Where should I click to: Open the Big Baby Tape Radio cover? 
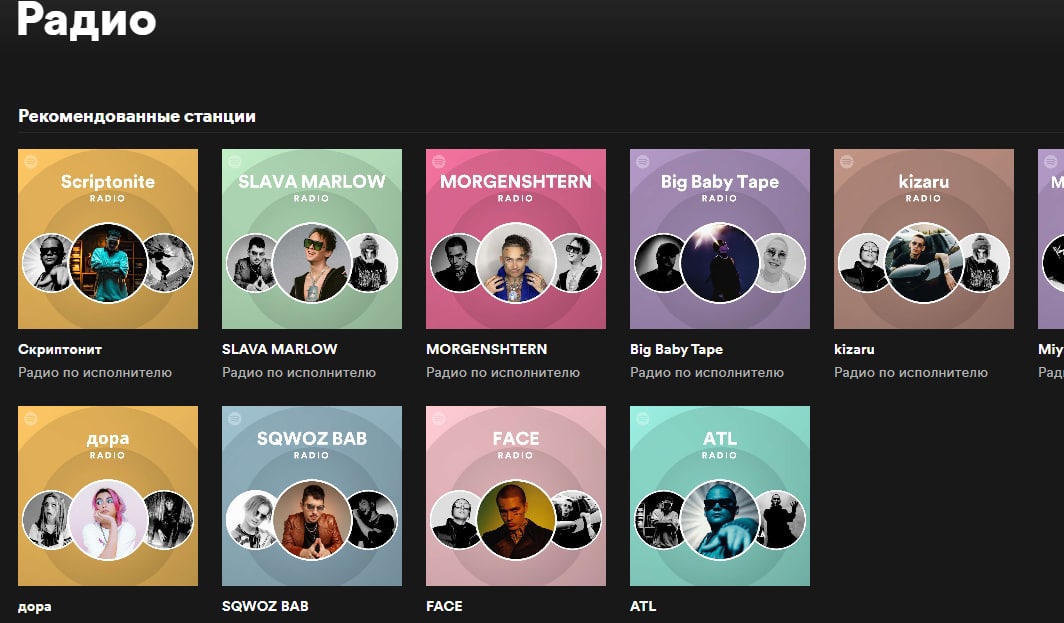[720, 239]
